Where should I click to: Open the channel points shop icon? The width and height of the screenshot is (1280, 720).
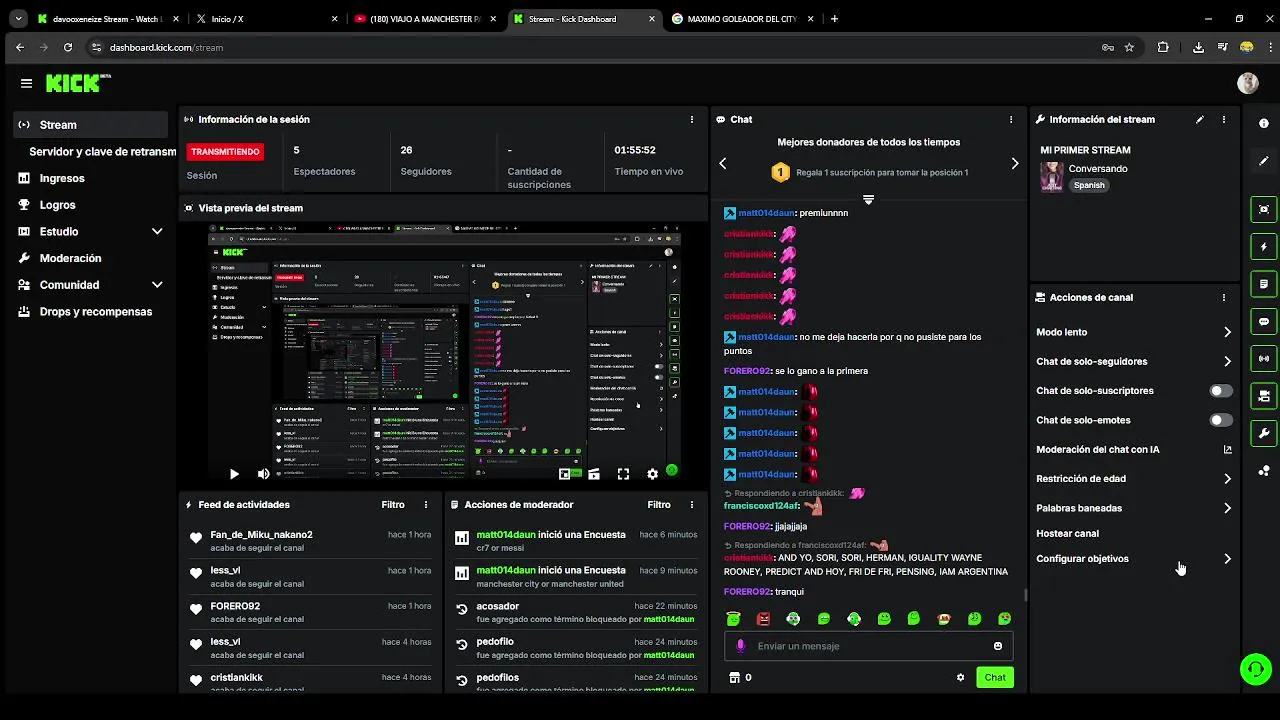734,677
